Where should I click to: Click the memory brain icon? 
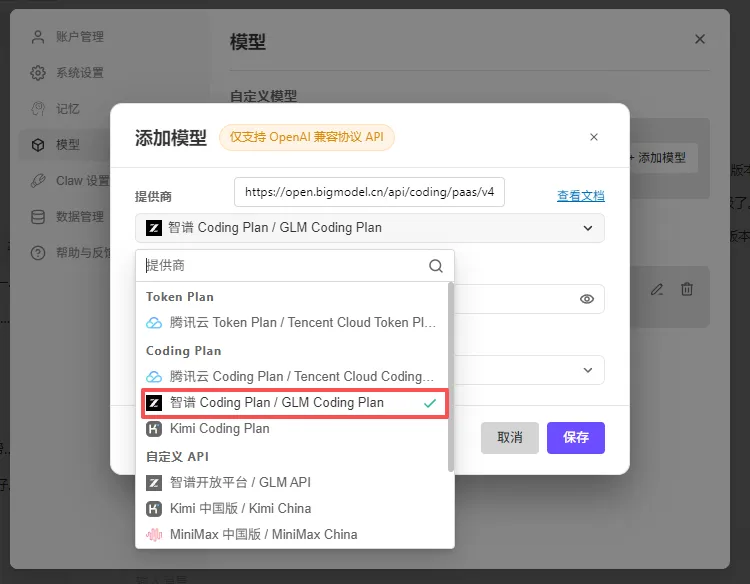pos(38,109)
